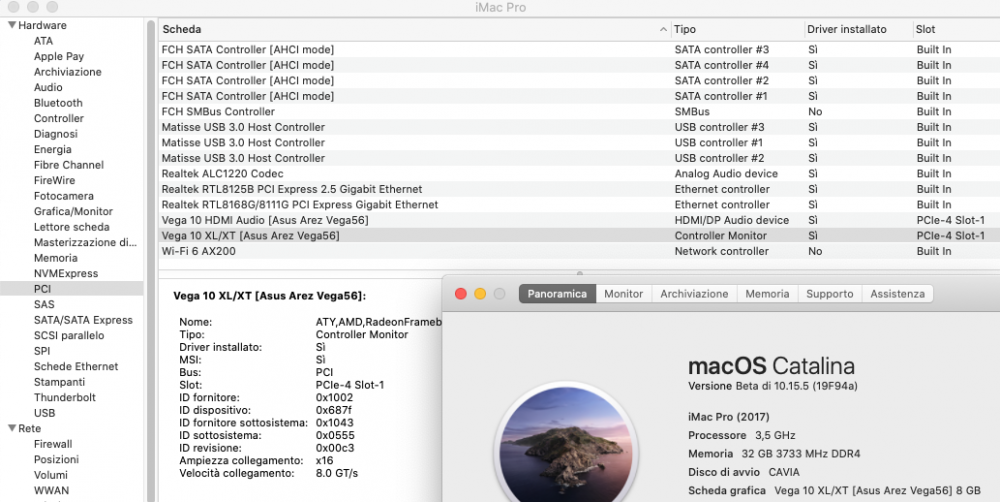Viewport: 1000px width, 502px height.
Task: Close the About This Mac window
Action: pos(460,293)
